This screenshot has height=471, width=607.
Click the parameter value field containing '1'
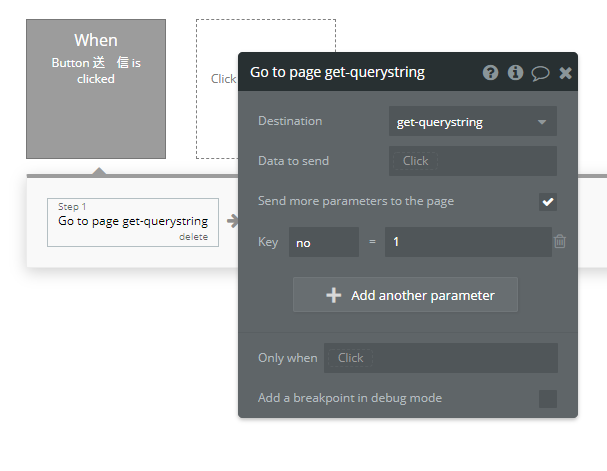click(468, 242)
